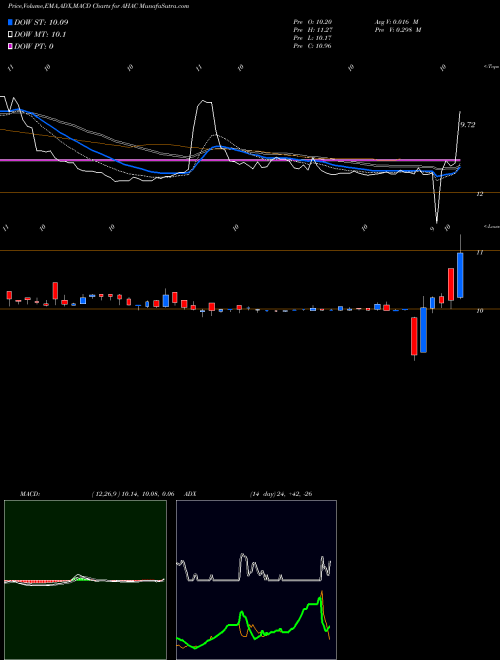This screenshot has height=660, width=500.
Task: Click the Tops label at the chart's right edge
Action: point(492,67)
